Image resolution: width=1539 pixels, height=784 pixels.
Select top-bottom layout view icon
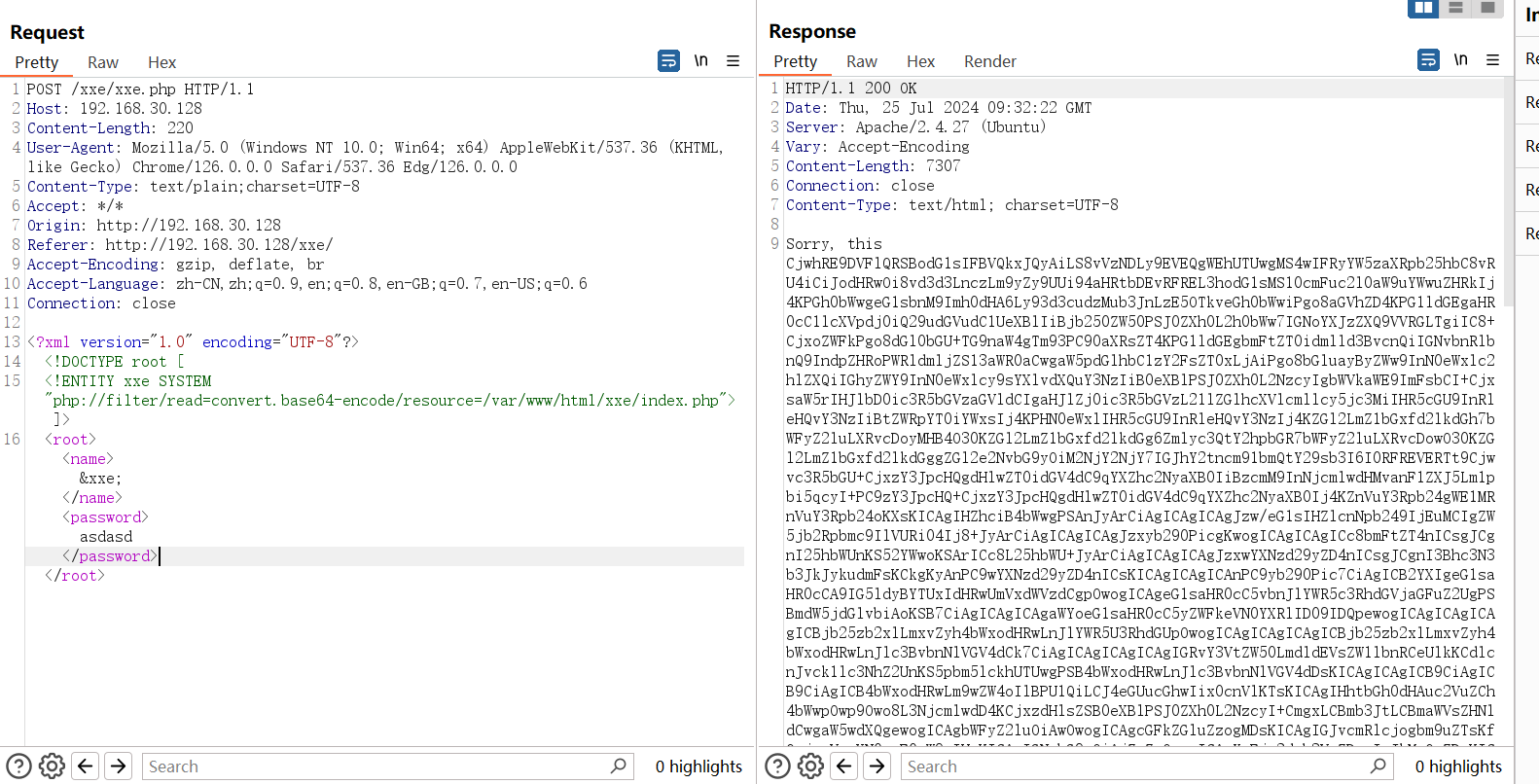(x=1455, y=8)
